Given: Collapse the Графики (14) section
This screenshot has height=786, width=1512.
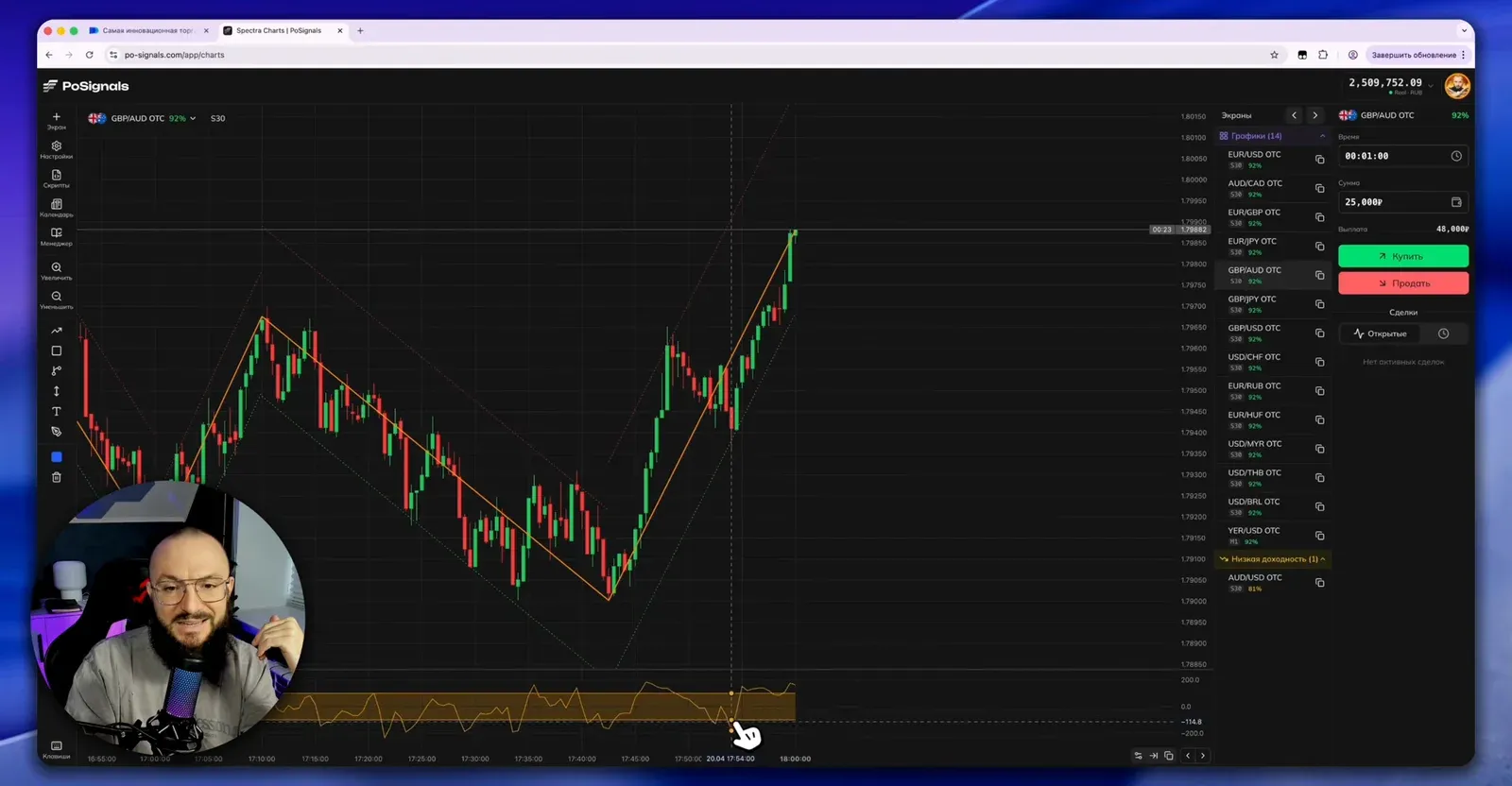Looking at the screenshot, I should pyautogui.click(x=1272, y=136).
